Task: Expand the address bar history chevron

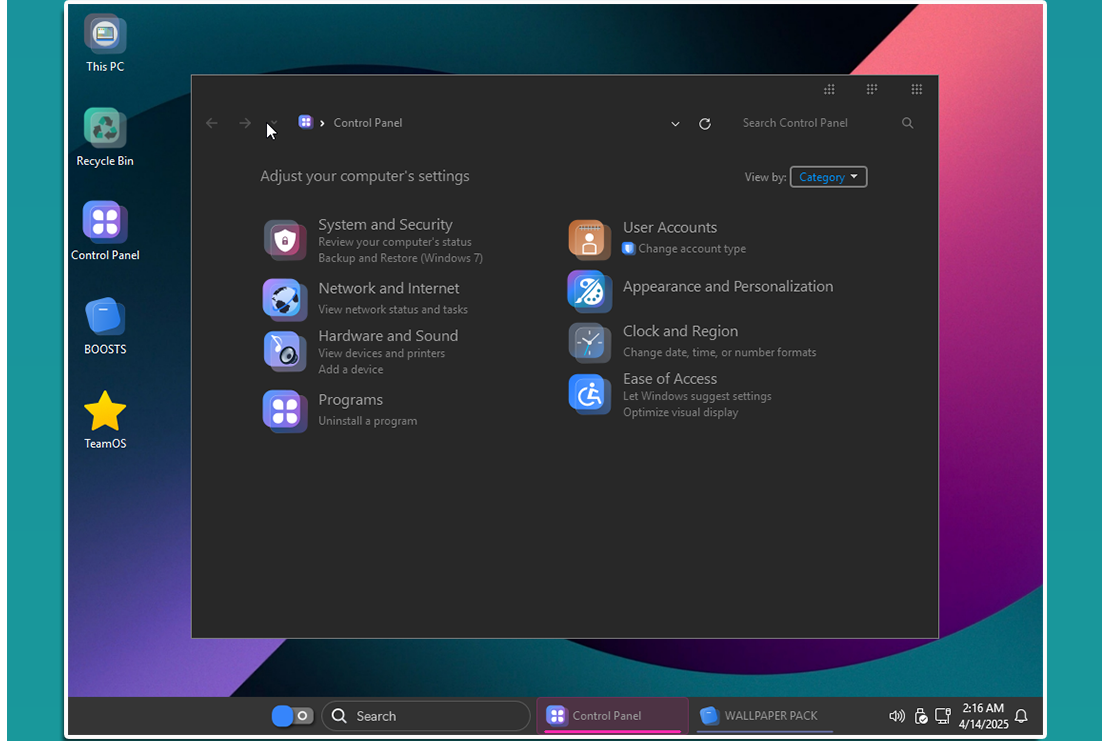Action: pos(675,124)
